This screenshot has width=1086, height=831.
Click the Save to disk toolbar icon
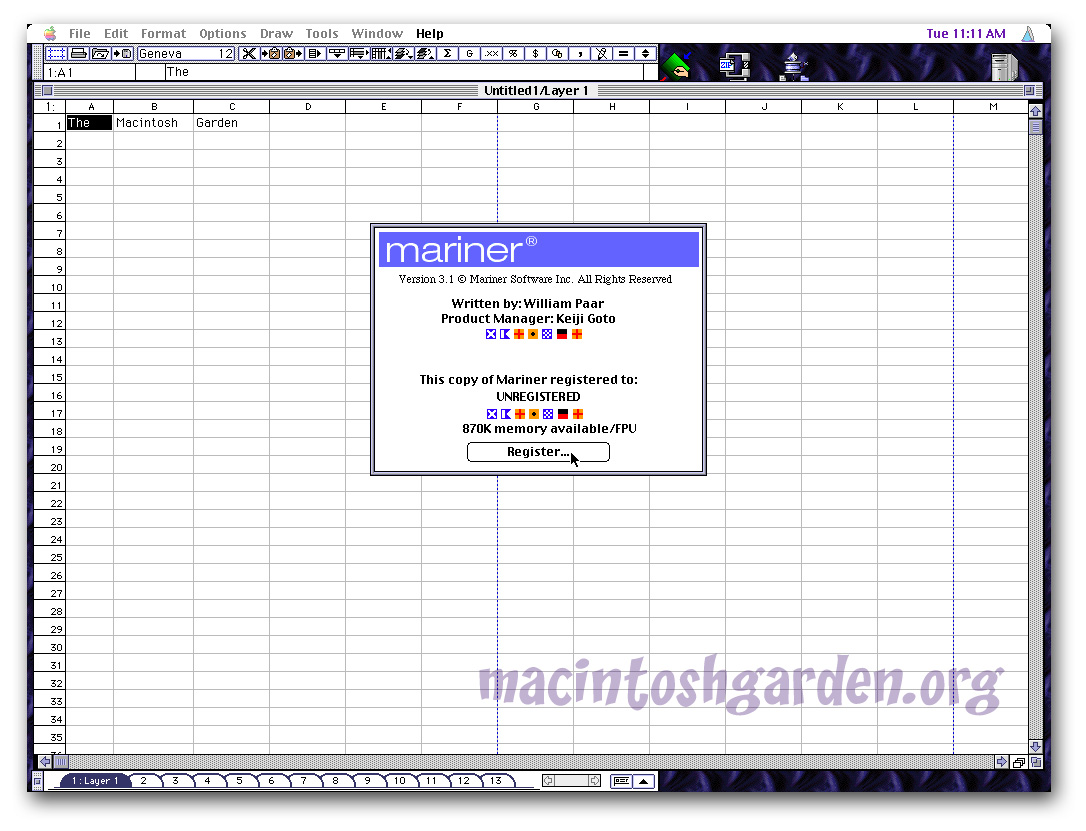[x=123, y=53]
